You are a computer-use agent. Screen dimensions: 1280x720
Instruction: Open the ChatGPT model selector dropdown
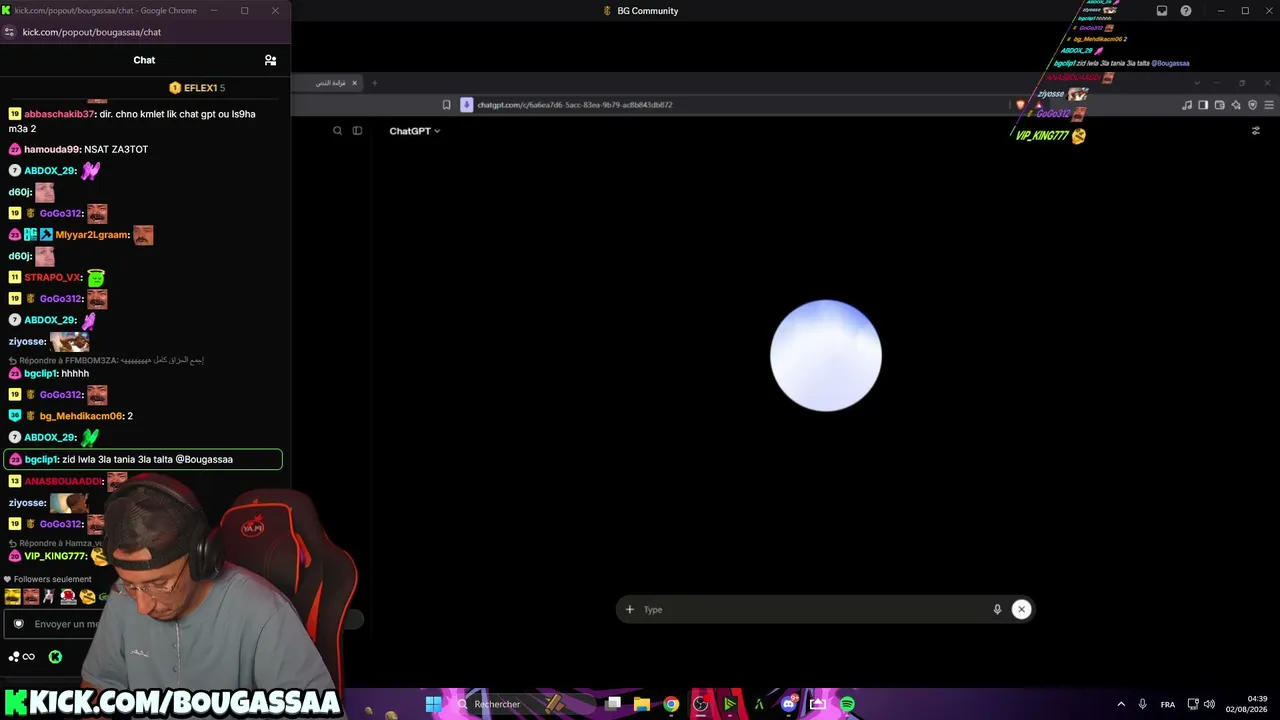414,131
